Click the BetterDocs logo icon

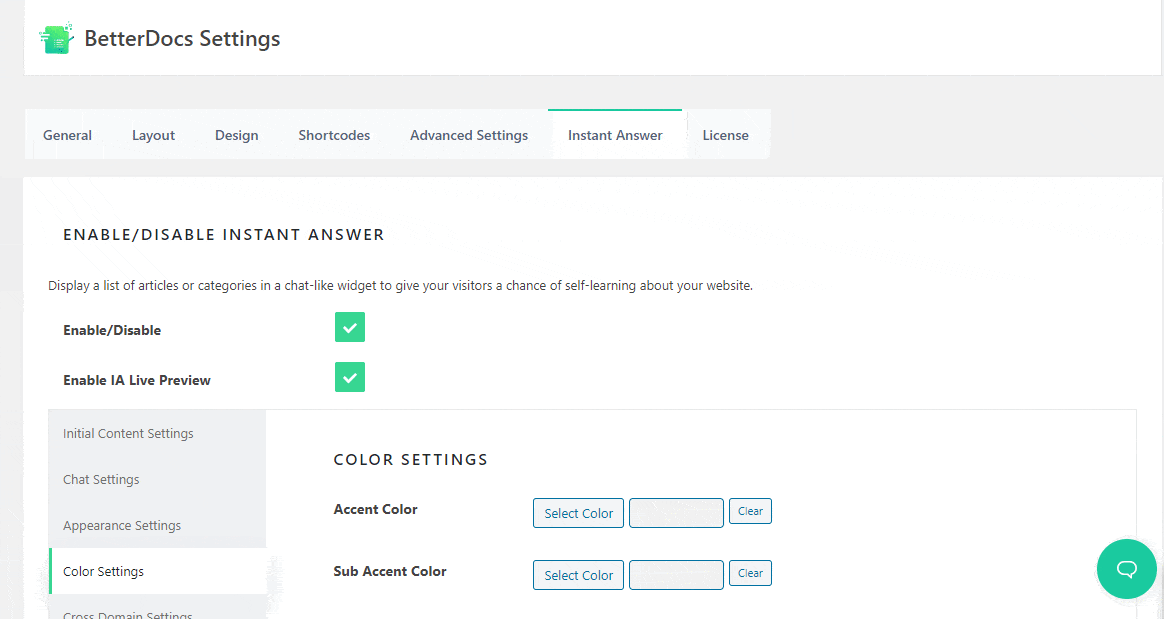[56, 38]
